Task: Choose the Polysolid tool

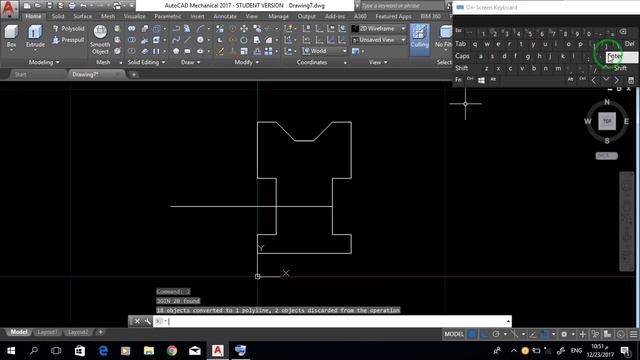Action: click(68, 29)
